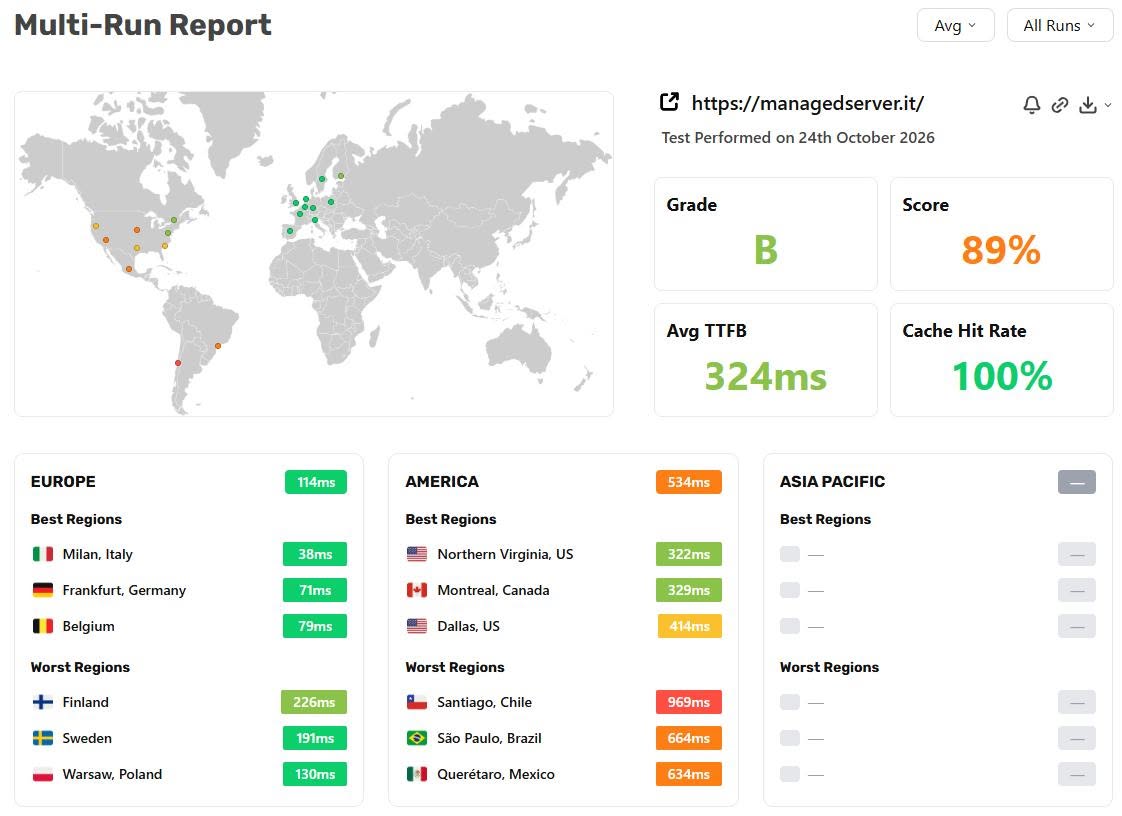
Task: Click the 191ms badge for Sweden
Action: click(x=315, y=738)
